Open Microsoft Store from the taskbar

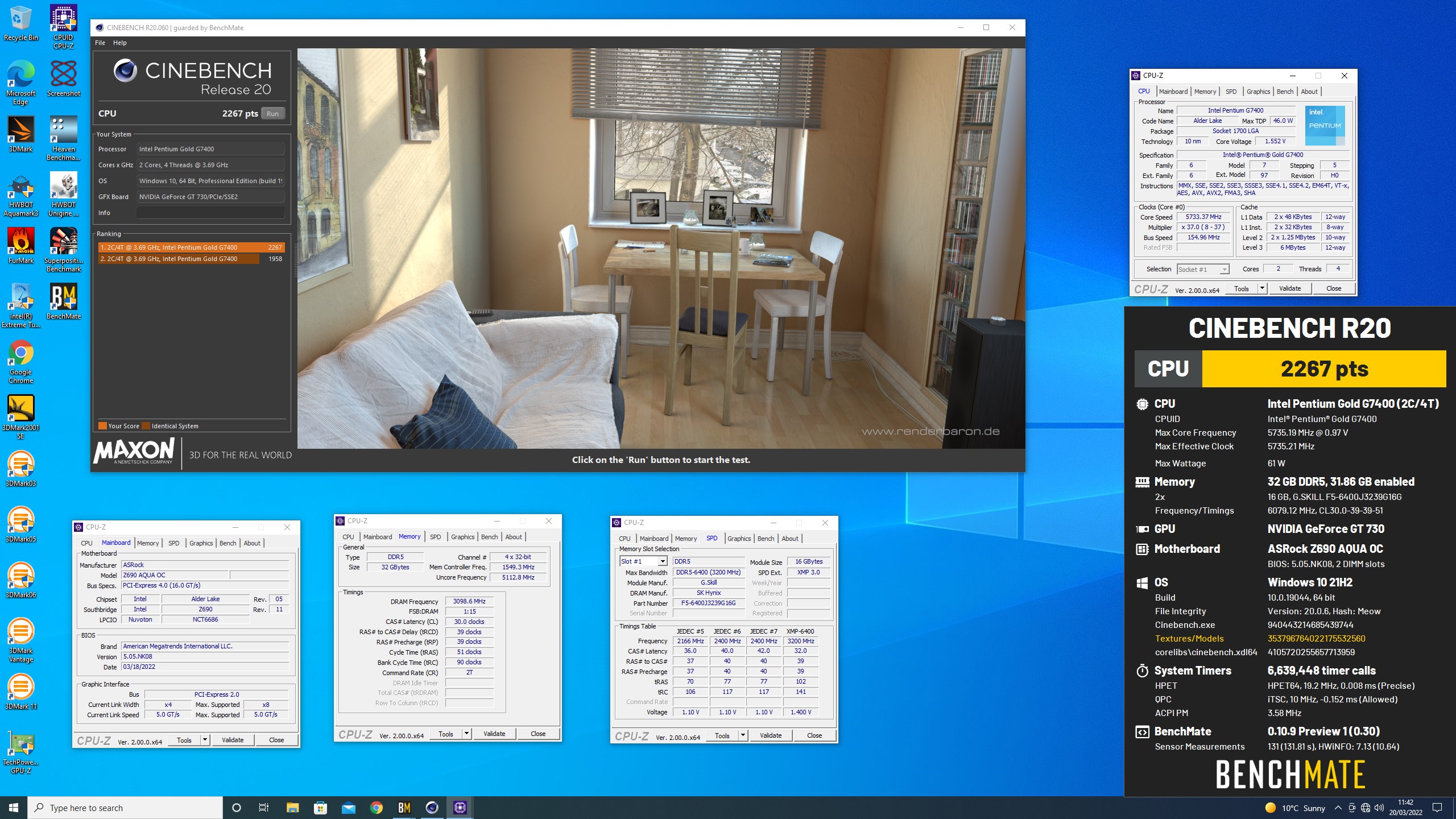pos(320,808)
